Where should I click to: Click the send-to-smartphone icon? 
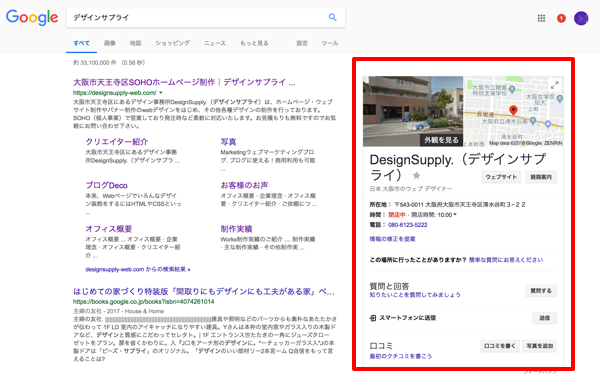(373, 318)
